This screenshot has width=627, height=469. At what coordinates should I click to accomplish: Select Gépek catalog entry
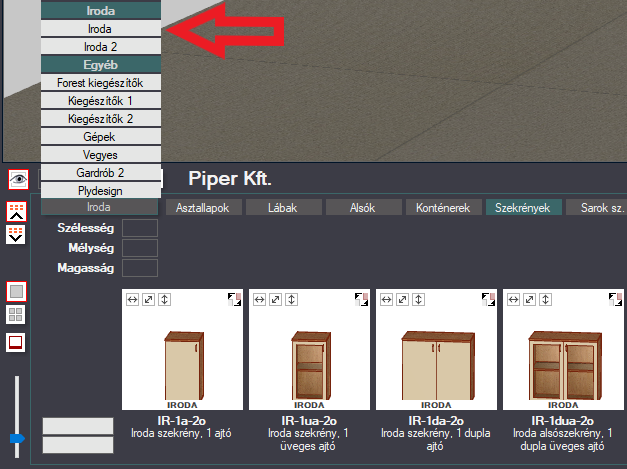click(x=101, y=137)
